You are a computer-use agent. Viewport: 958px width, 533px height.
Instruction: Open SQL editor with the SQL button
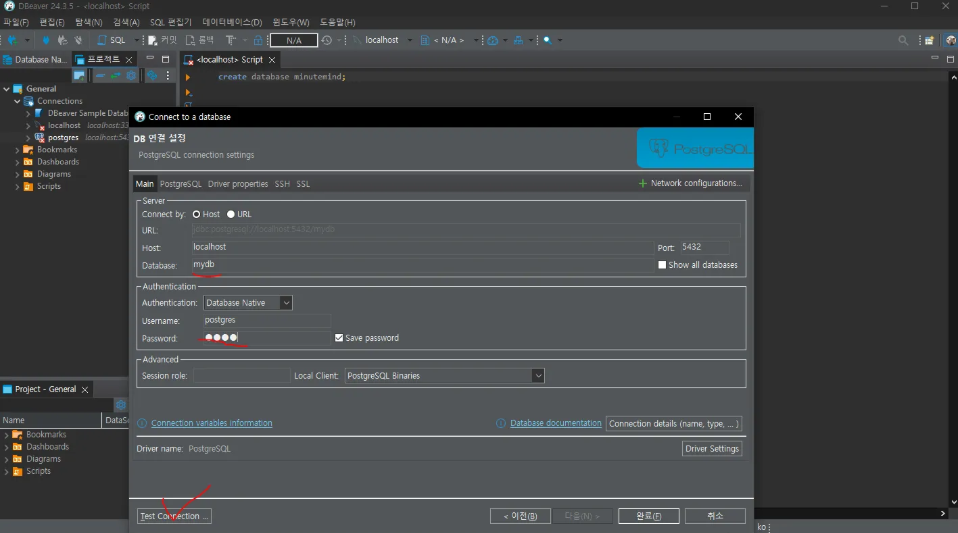click(x=112, y=40)
